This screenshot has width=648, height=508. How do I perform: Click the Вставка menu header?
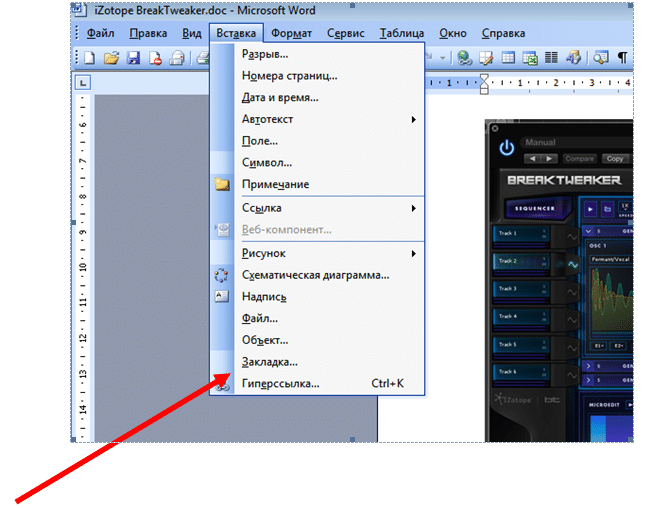[236, 33]
